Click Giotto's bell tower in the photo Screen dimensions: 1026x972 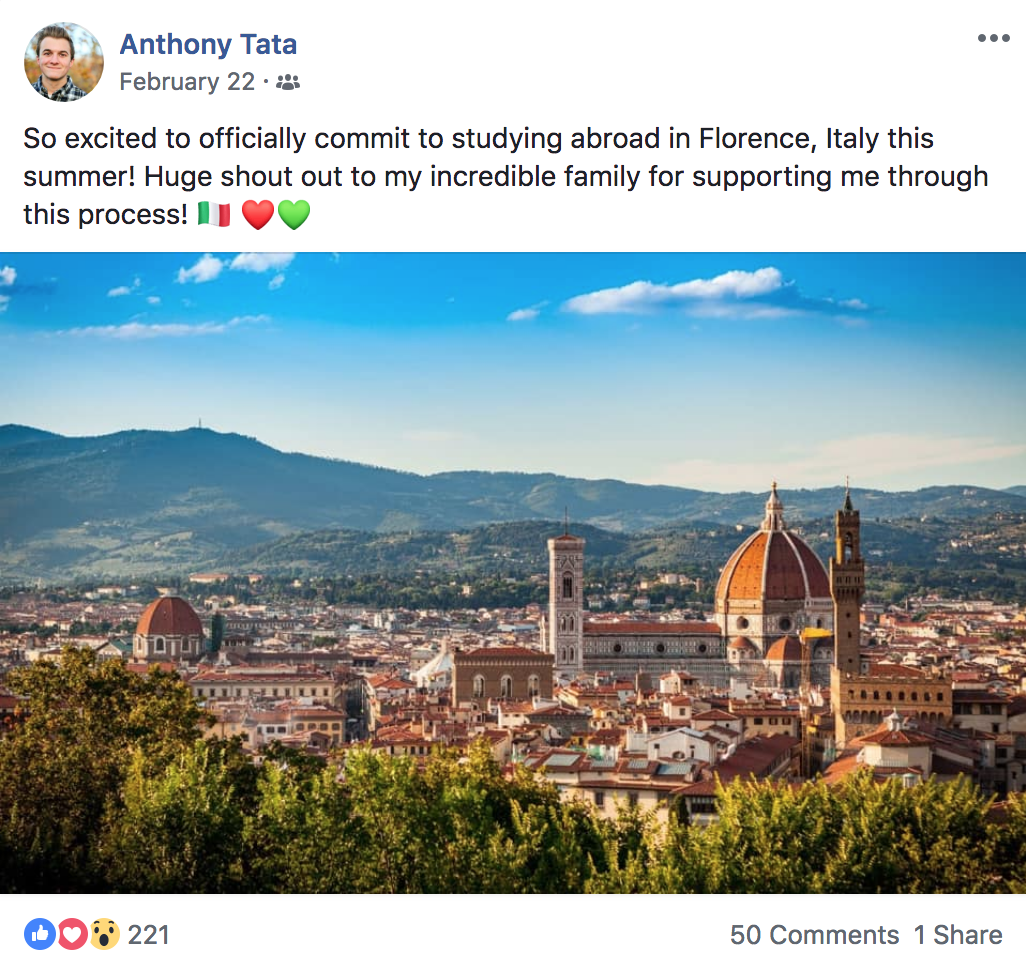566,602
